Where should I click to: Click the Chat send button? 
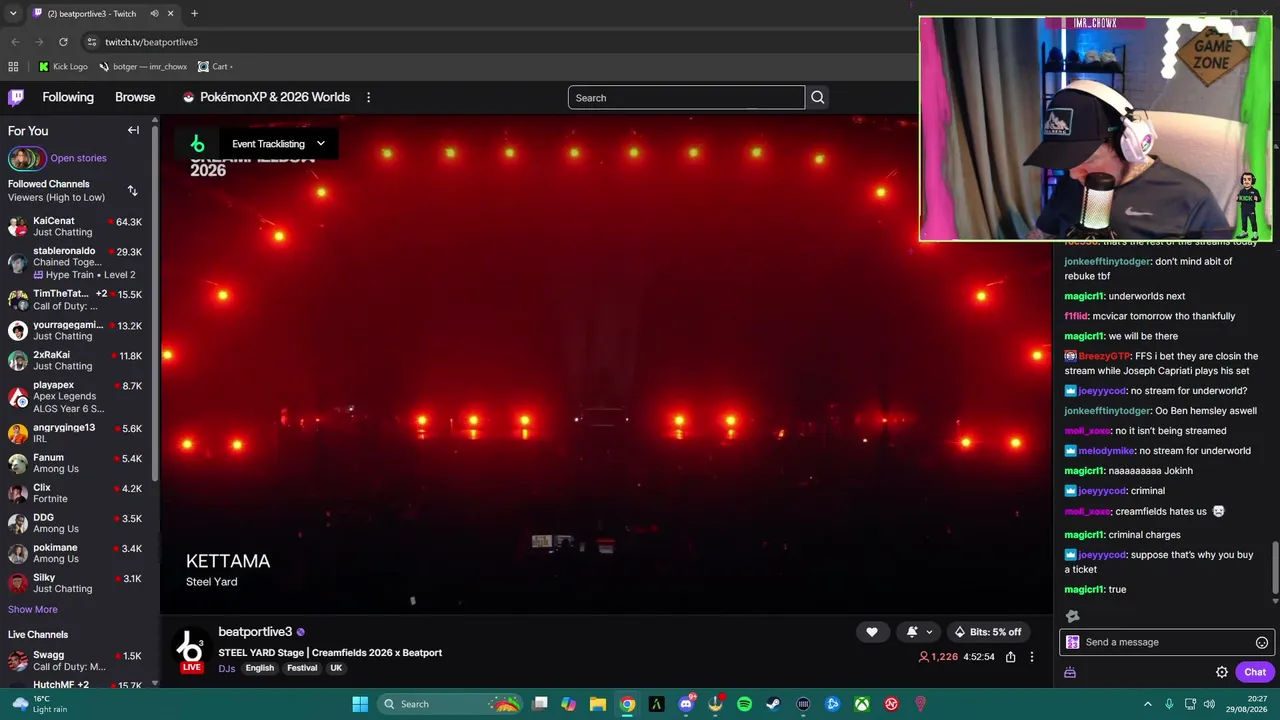pos(1255,672)
